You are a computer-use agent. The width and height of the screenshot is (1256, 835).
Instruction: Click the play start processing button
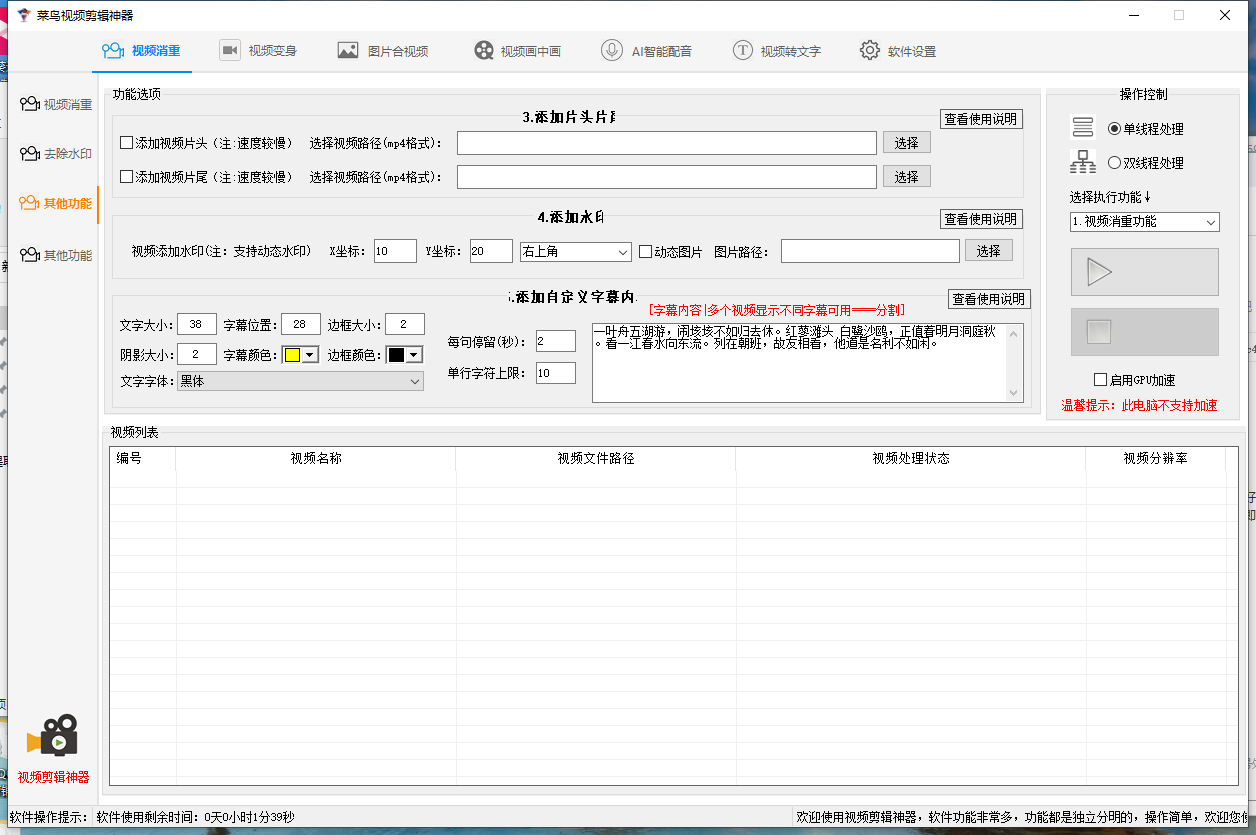[1144, 272]
